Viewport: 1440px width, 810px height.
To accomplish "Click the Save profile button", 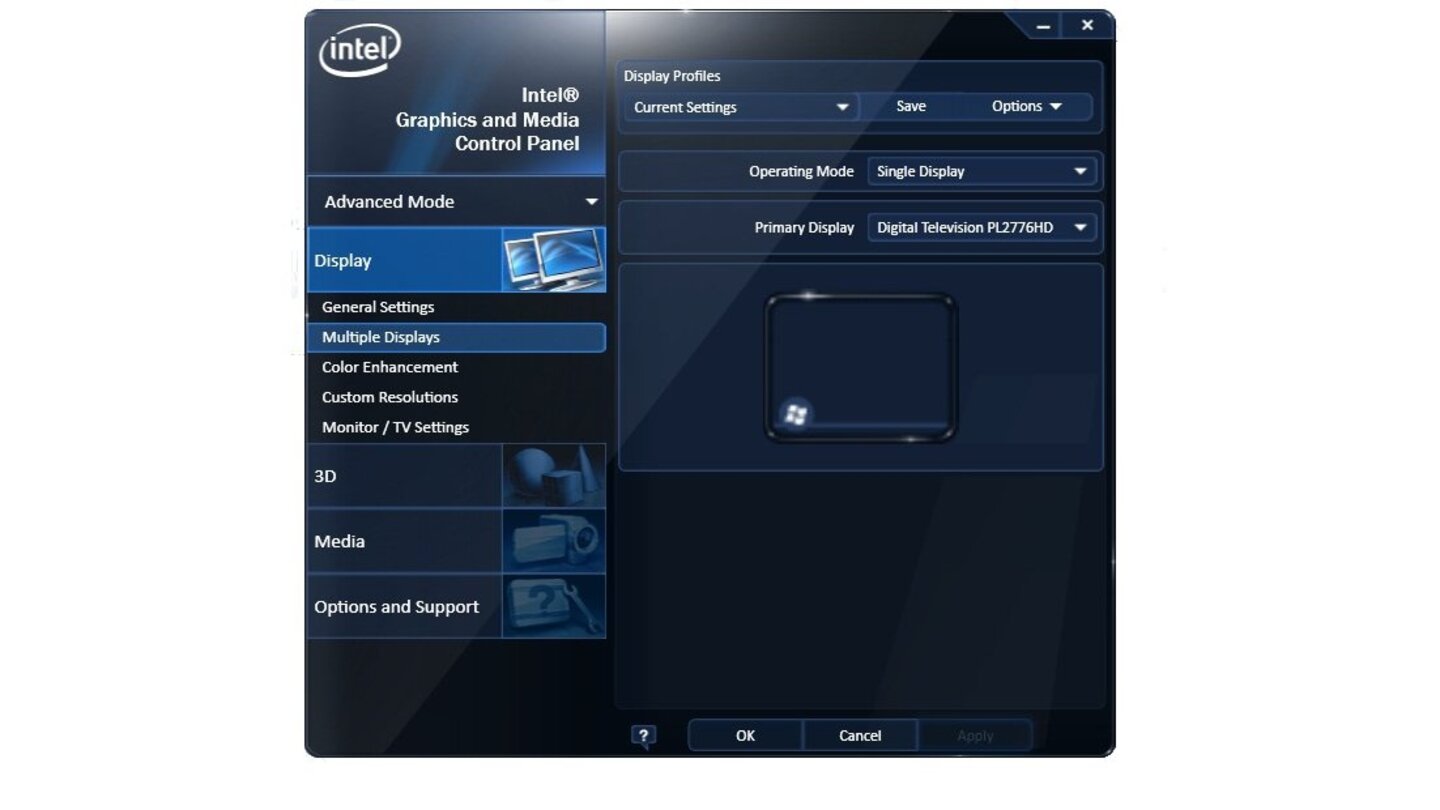I will point(911,106).
